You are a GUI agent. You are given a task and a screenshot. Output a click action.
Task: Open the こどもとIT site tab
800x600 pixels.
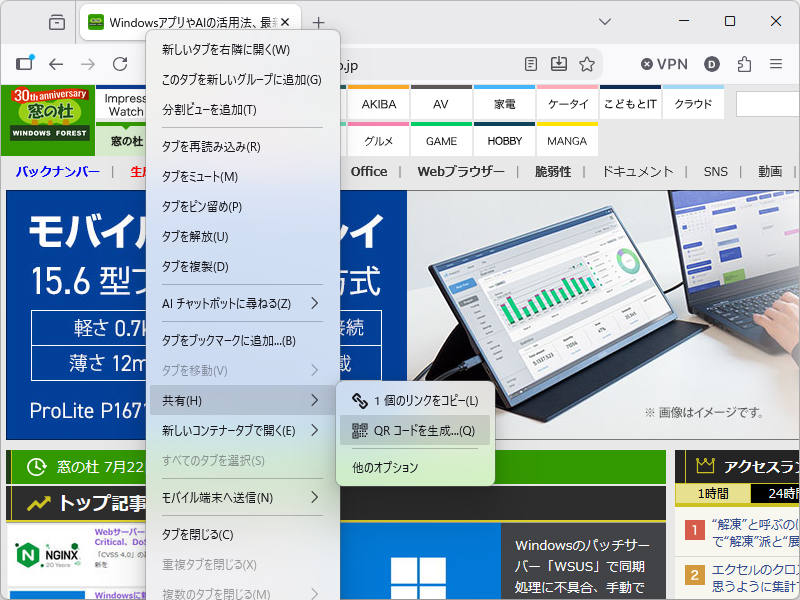coord(630,104)
